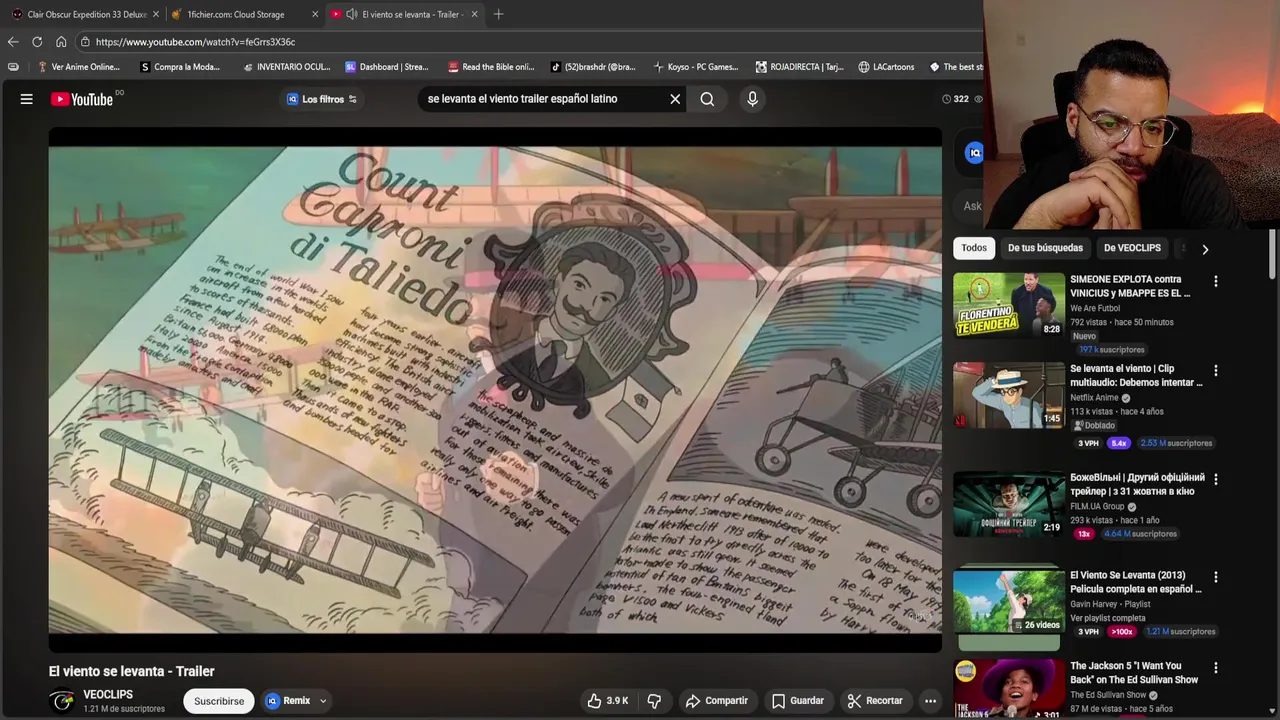
Task: Click the browser address bar URL
Action: tap(195, 42)
